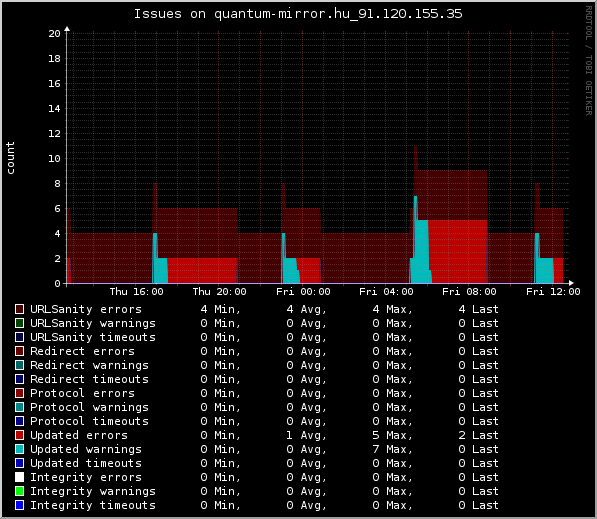Click the Updated warnings legend label

click(86, 449)
